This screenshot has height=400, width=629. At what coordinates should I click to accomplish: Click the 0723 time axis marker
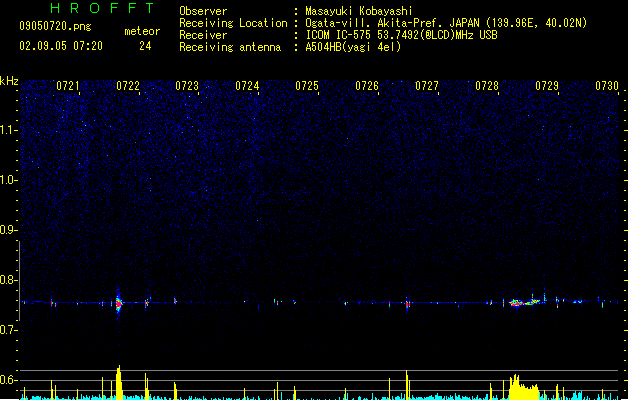187,86
